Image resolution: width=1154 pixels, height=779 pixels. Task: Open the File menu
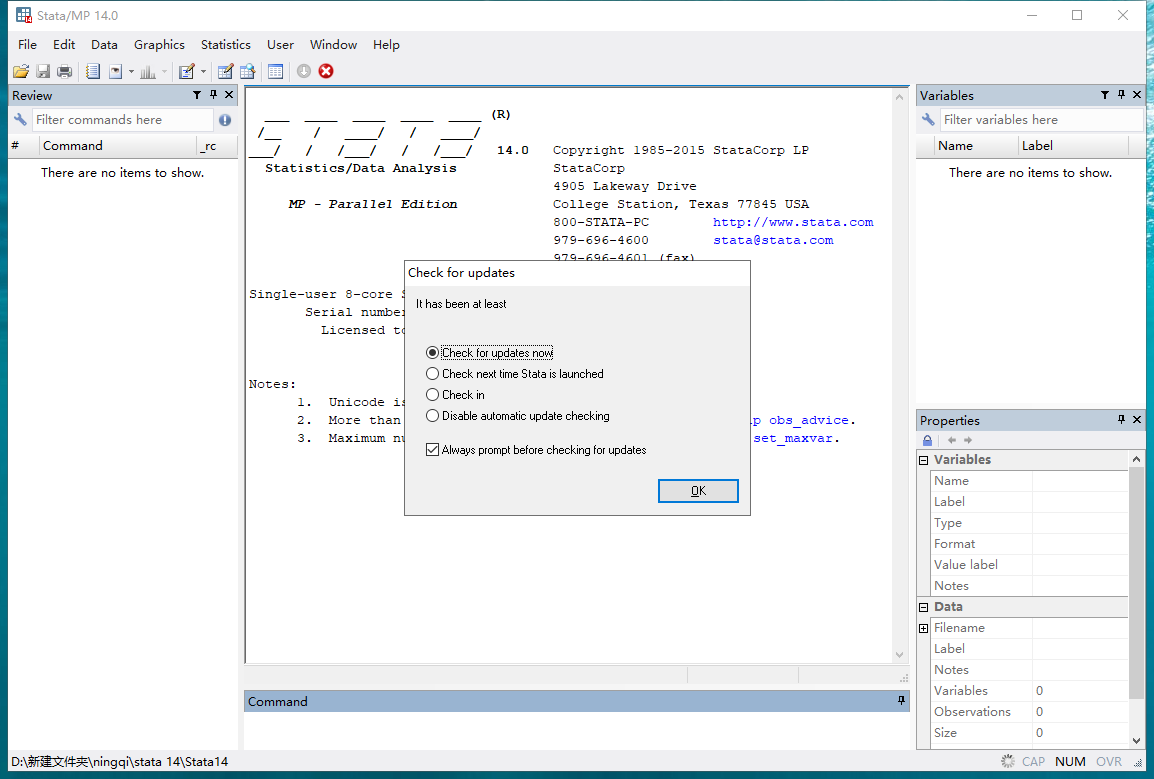tap(27, 45)
